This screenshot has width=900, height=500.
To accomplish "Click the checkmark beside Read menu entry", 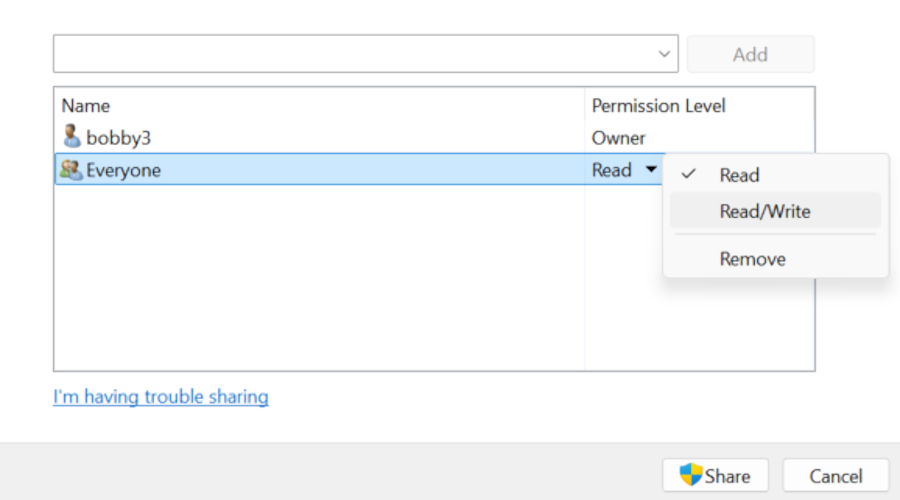I will pyautogui.click(x=689, y=174).
